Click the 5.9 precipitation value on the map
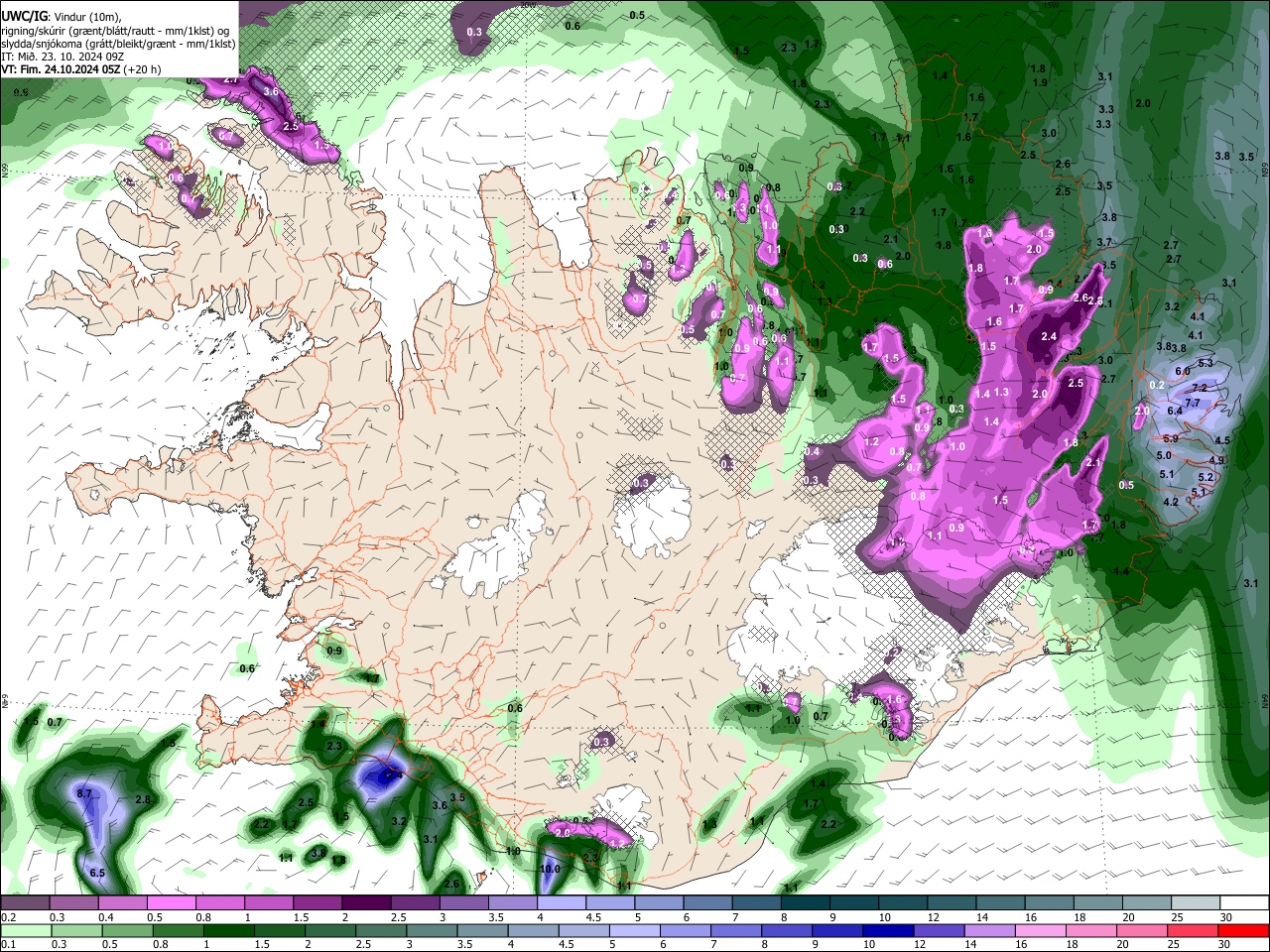This screenshot has height=952, width=1270. 1170,438
